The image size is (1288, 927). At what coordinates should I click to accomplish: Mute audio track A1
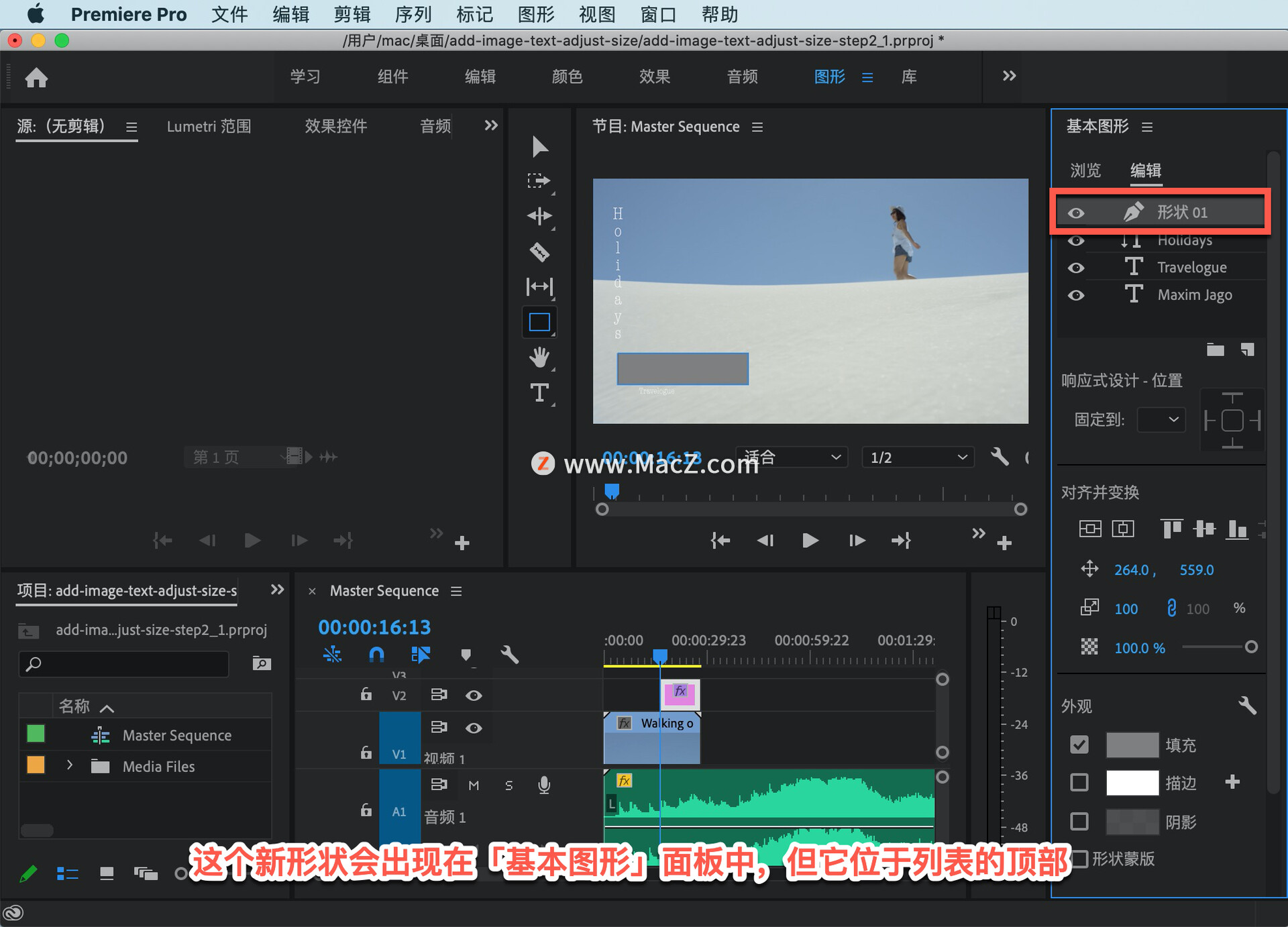coord(474,785)
